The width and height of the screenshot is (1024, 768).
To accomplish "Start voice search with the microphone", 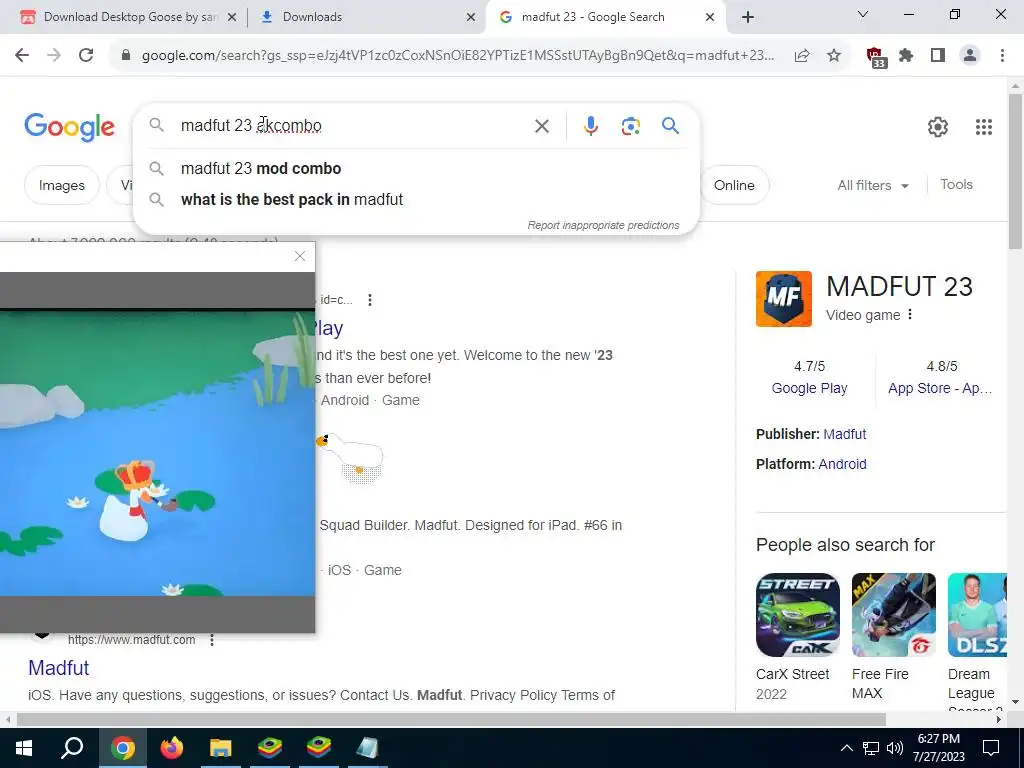I will point(590,126).
